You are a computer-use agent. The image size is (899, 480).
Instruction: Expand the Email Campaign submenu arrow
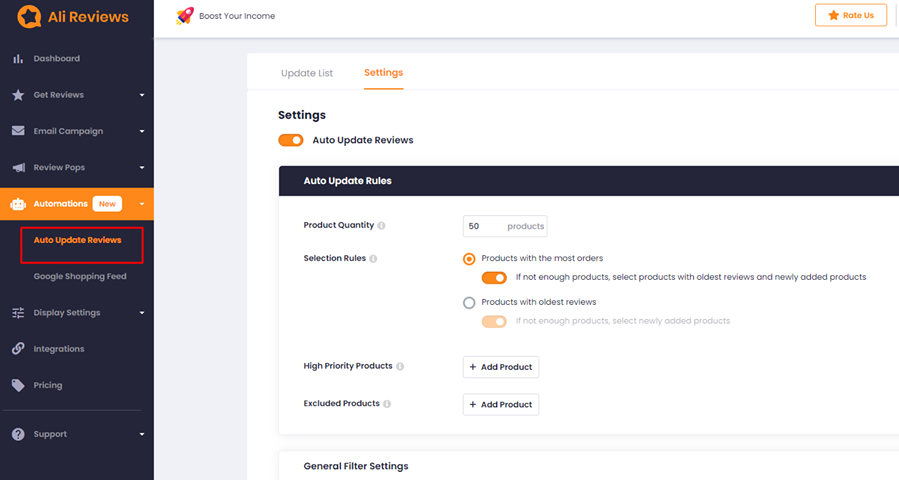142,131
